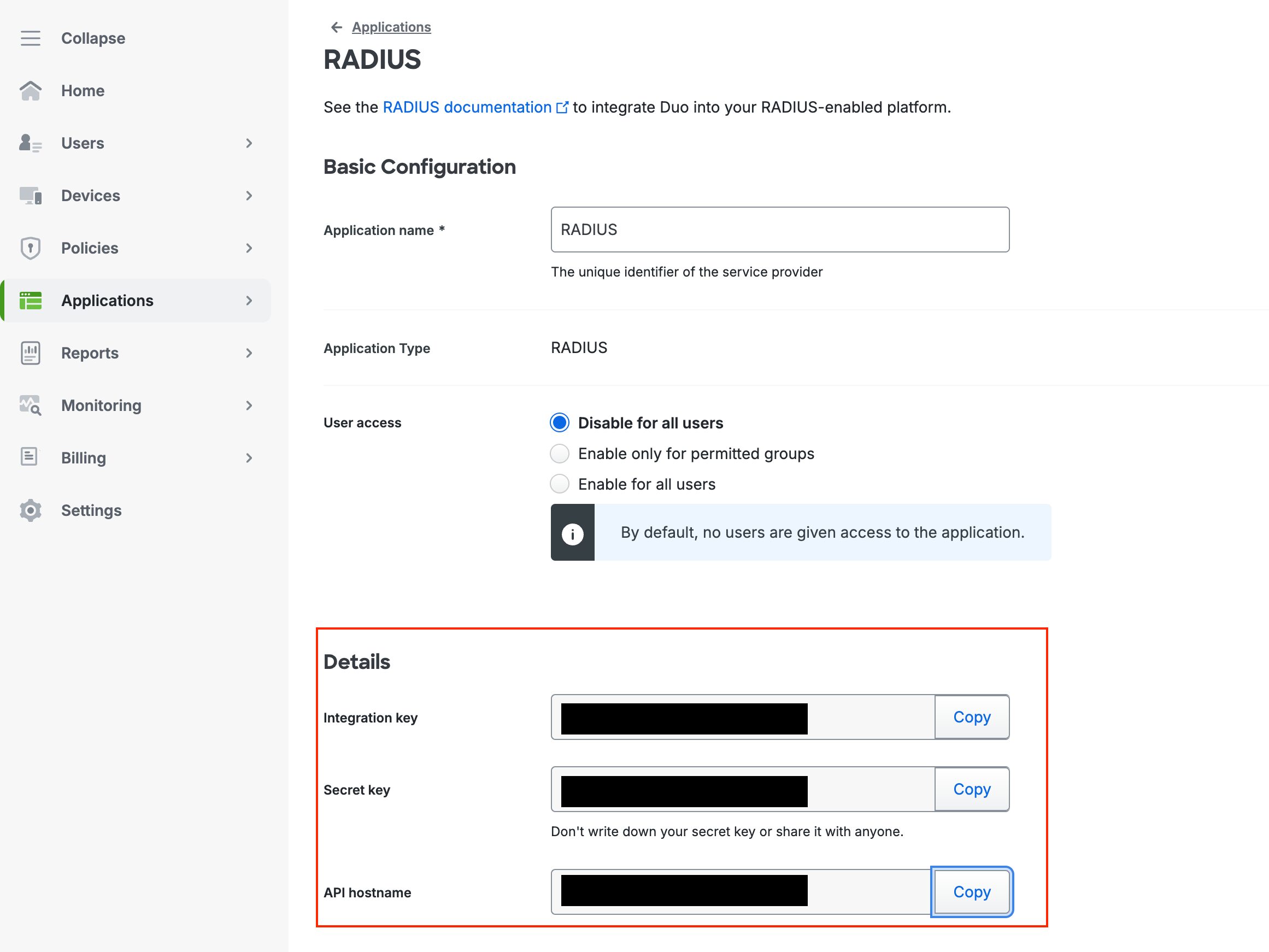
Task: Click the 'Secret key' field label
Action: pos(356,790)
